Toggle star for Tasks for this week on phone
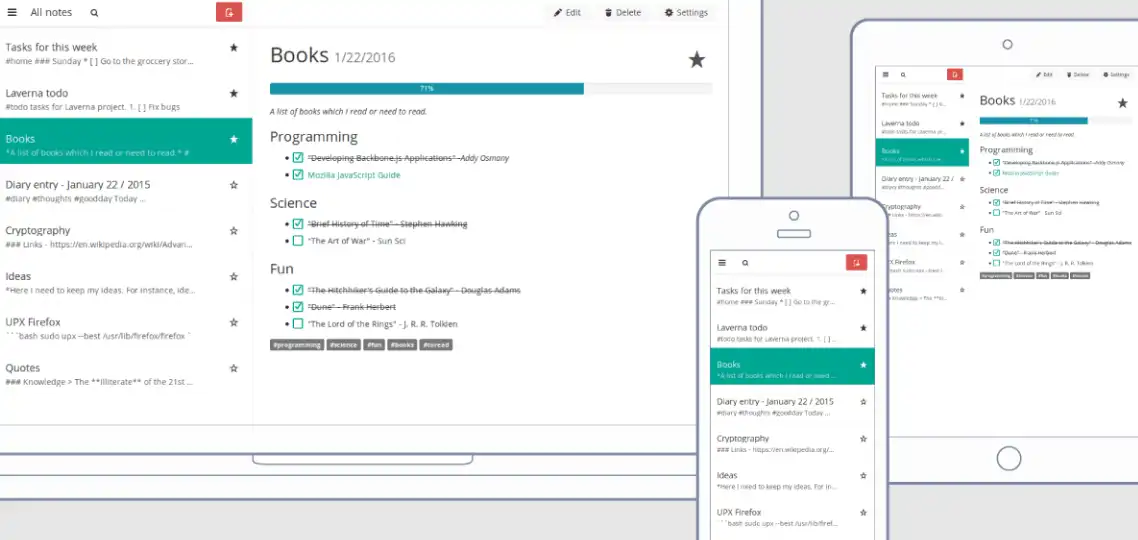 click(863, 291)
